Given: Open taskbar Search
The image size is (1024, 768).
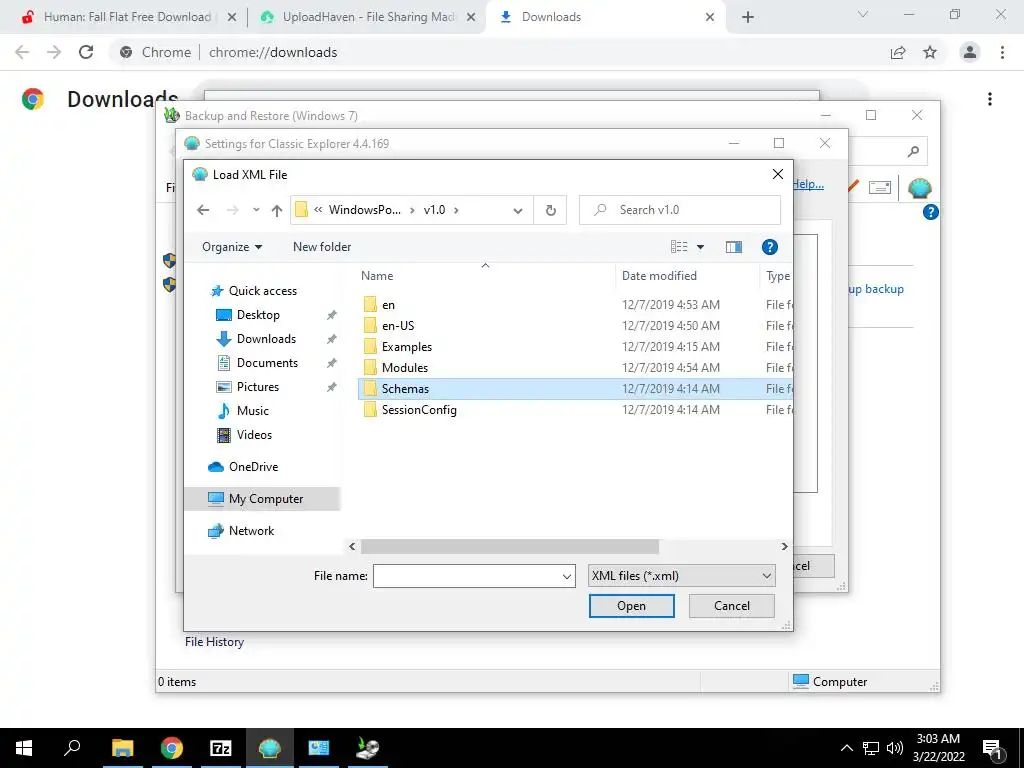Looking at the screenshot, I should [72, 748].
